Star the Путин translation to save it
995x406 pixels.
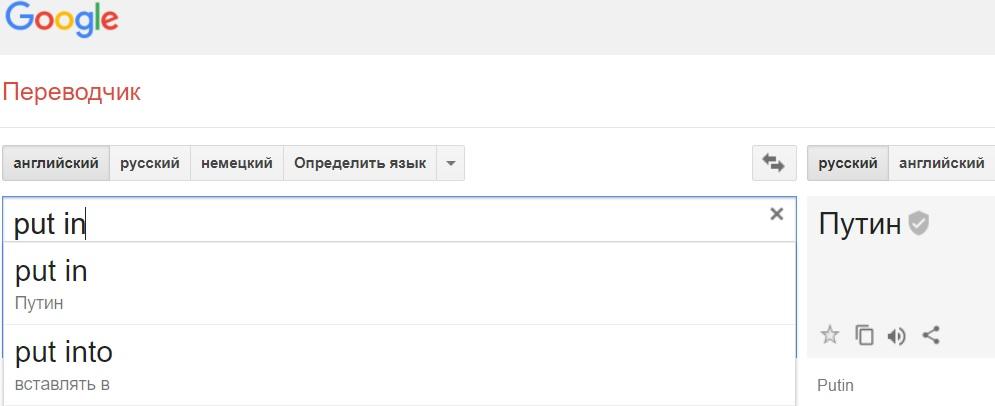(829, 335)
